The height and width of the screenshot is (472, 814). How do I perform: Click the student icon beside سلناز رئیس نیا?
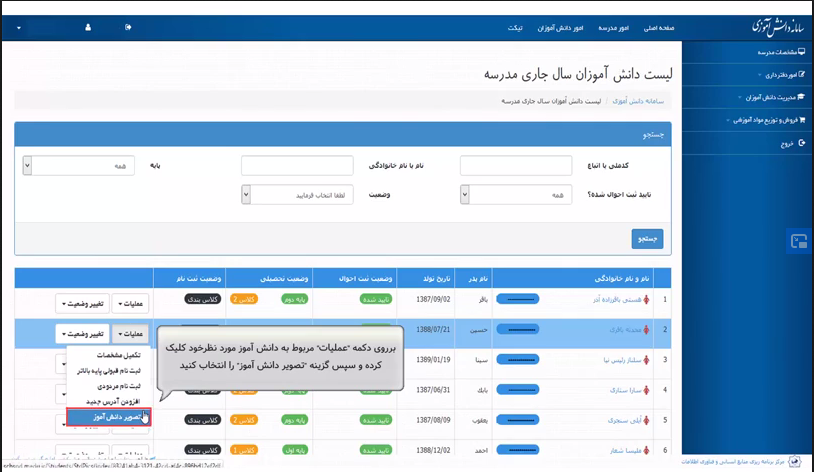[x=646, y=360]
